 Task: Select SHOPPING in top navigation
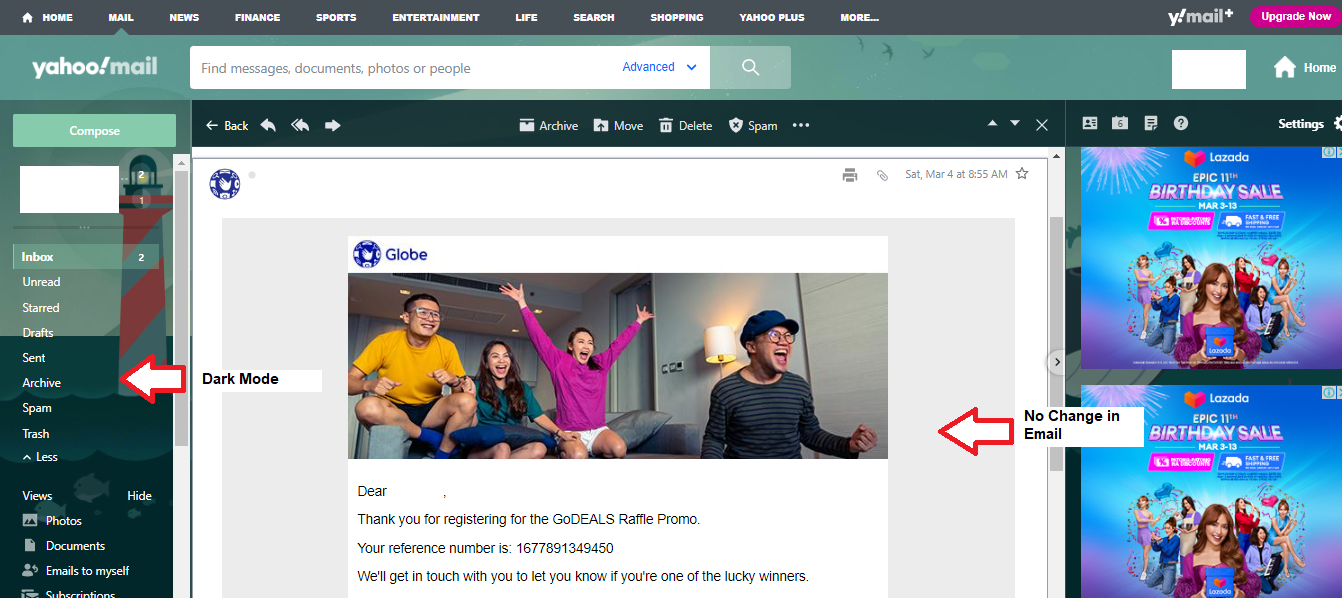[677, 17]
